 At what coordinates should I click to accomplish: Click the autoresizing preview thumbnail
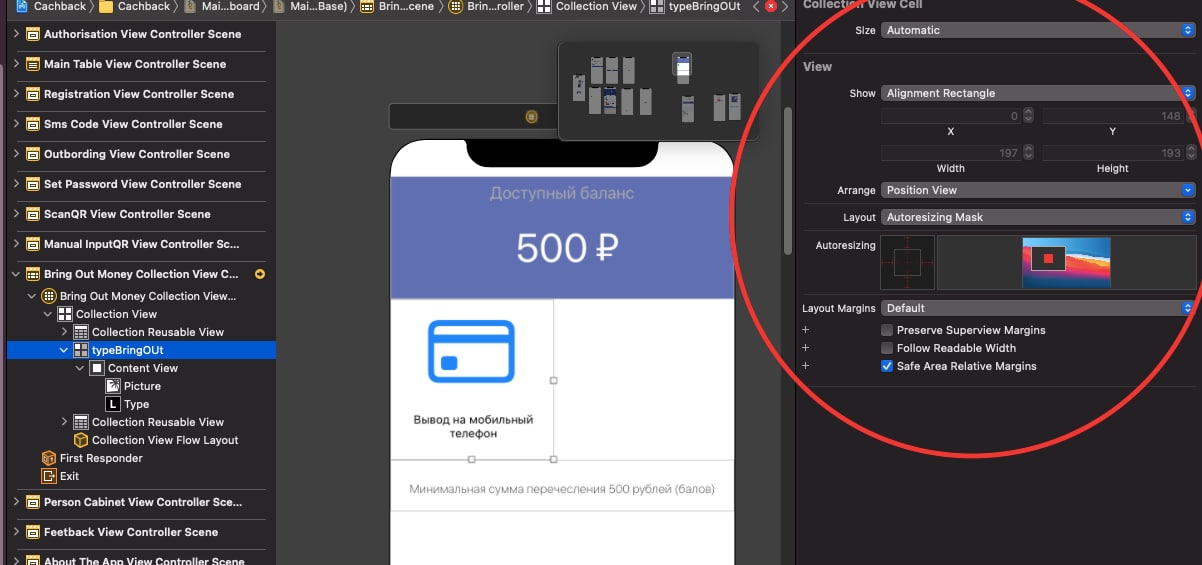pos(1066,262)
